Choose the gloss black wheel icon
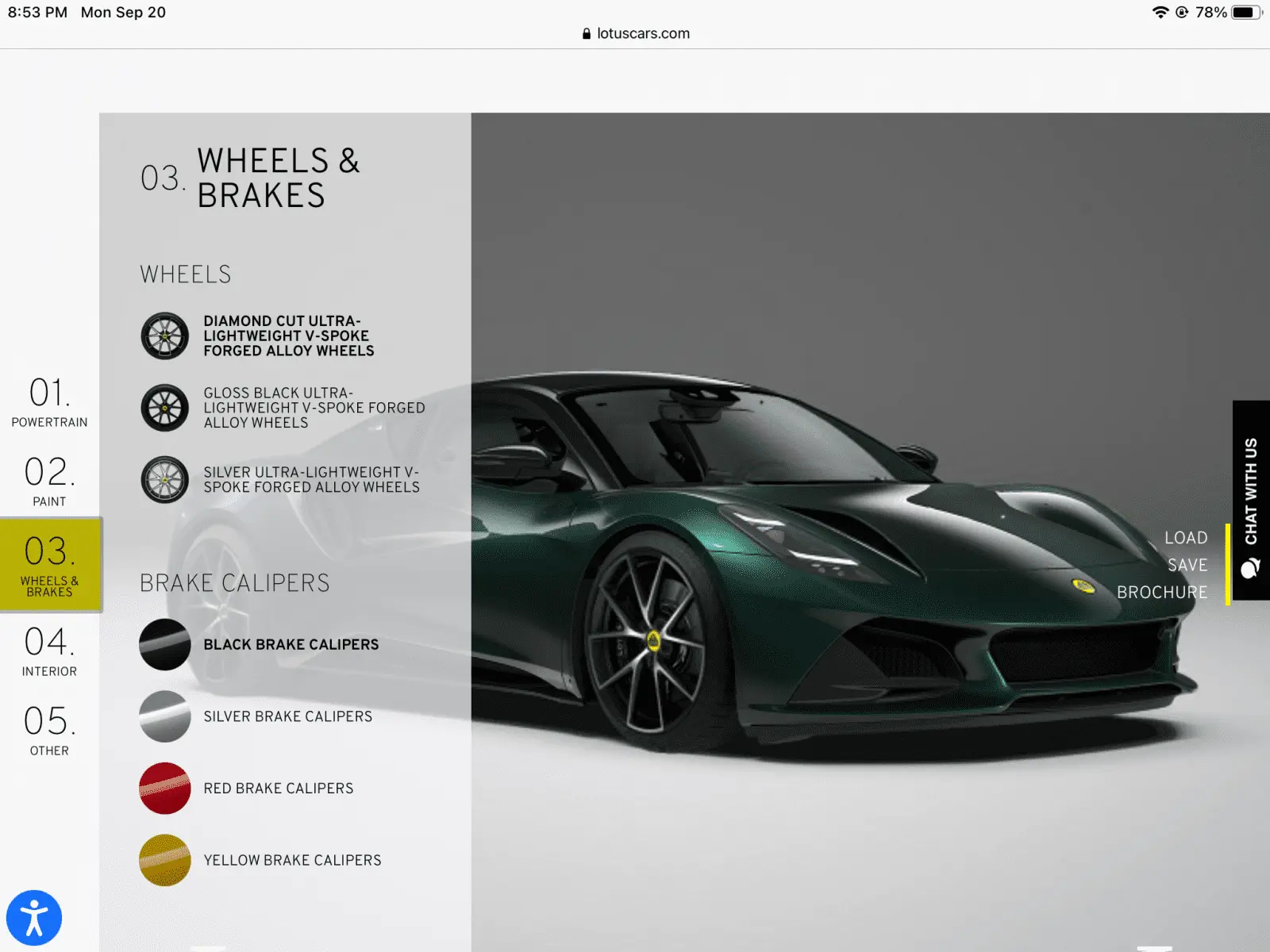The image size is (1270, 952). click(164, 408)
